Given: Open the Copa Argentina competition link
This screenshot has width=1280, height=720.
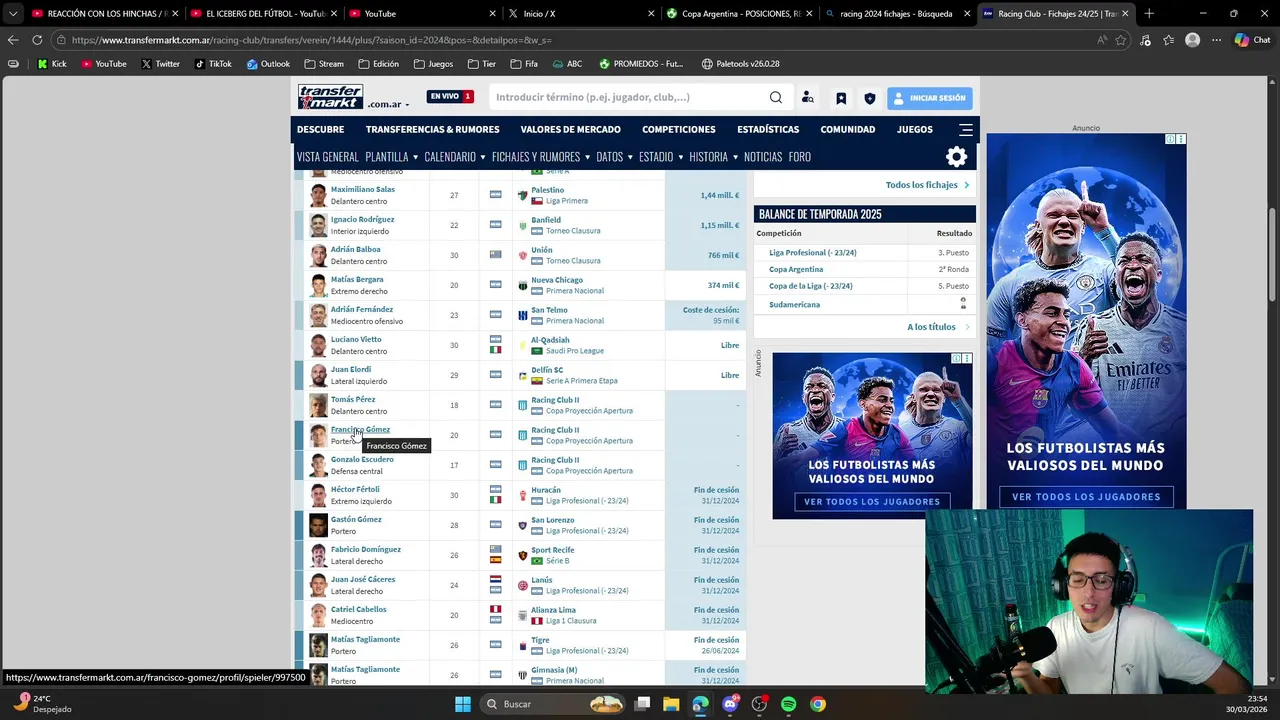Looking at the screenshot, I should coord(796,269).
